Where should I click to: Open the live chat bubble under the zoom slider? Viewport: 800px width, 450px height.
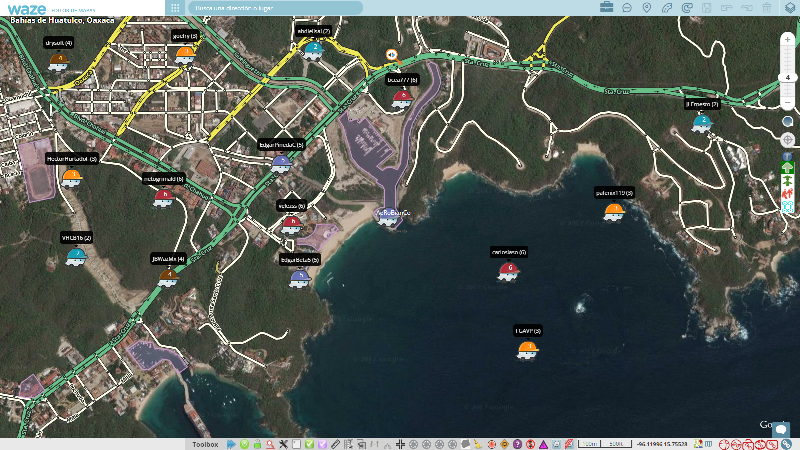pyautogui.click(x=787, y=121)
